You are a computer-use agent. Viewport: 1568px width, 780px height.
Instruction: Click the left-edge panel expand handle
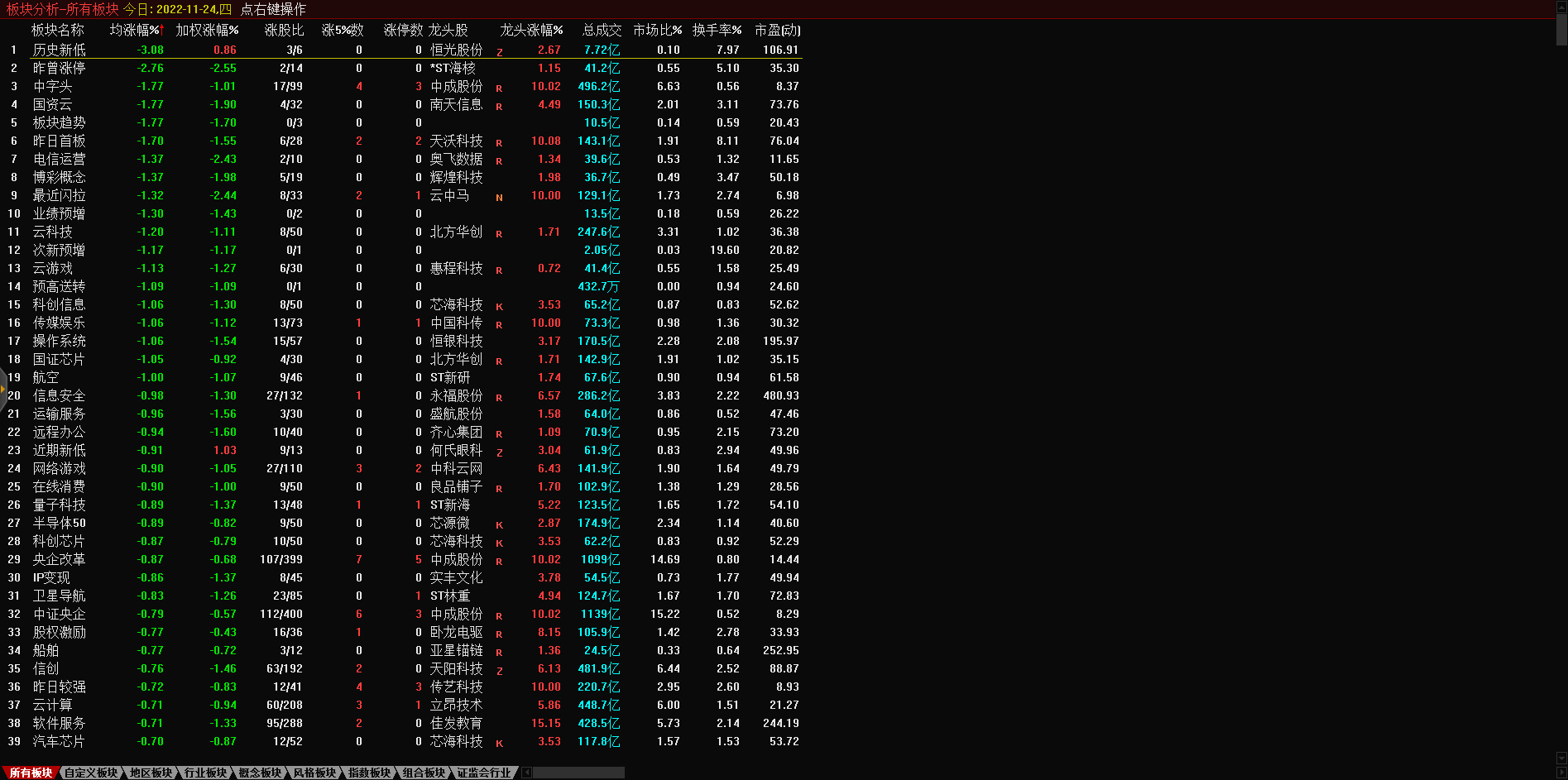click(3, 387)
